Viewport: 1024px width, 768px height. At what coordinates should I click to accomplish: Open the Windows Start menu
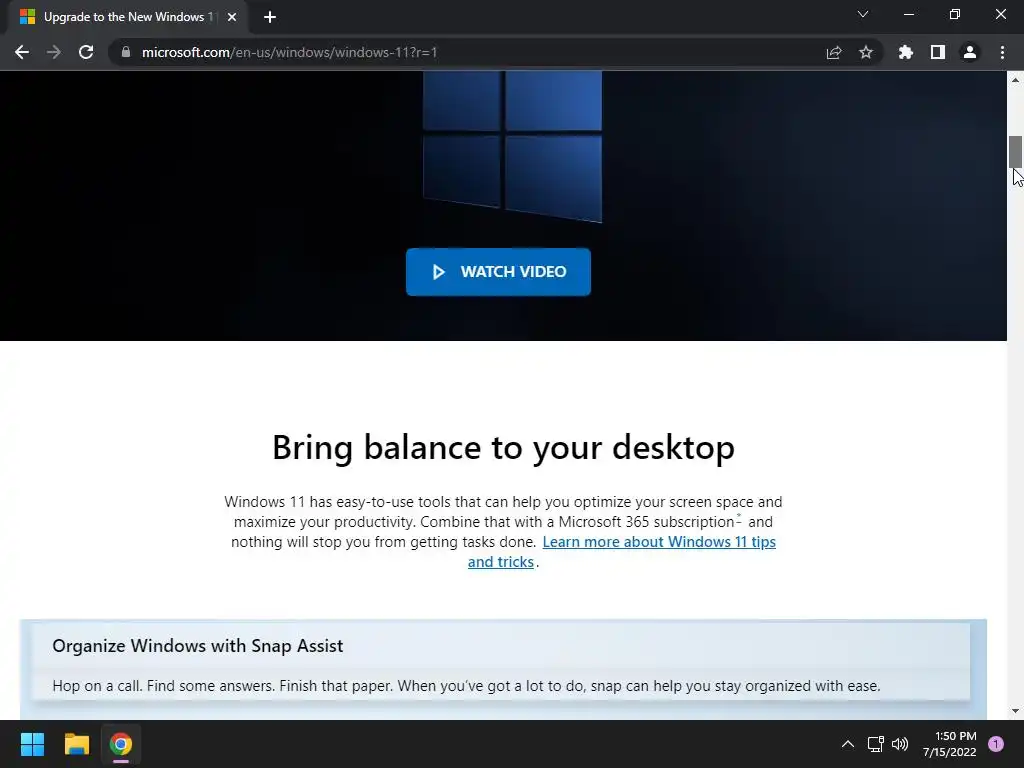32,744
